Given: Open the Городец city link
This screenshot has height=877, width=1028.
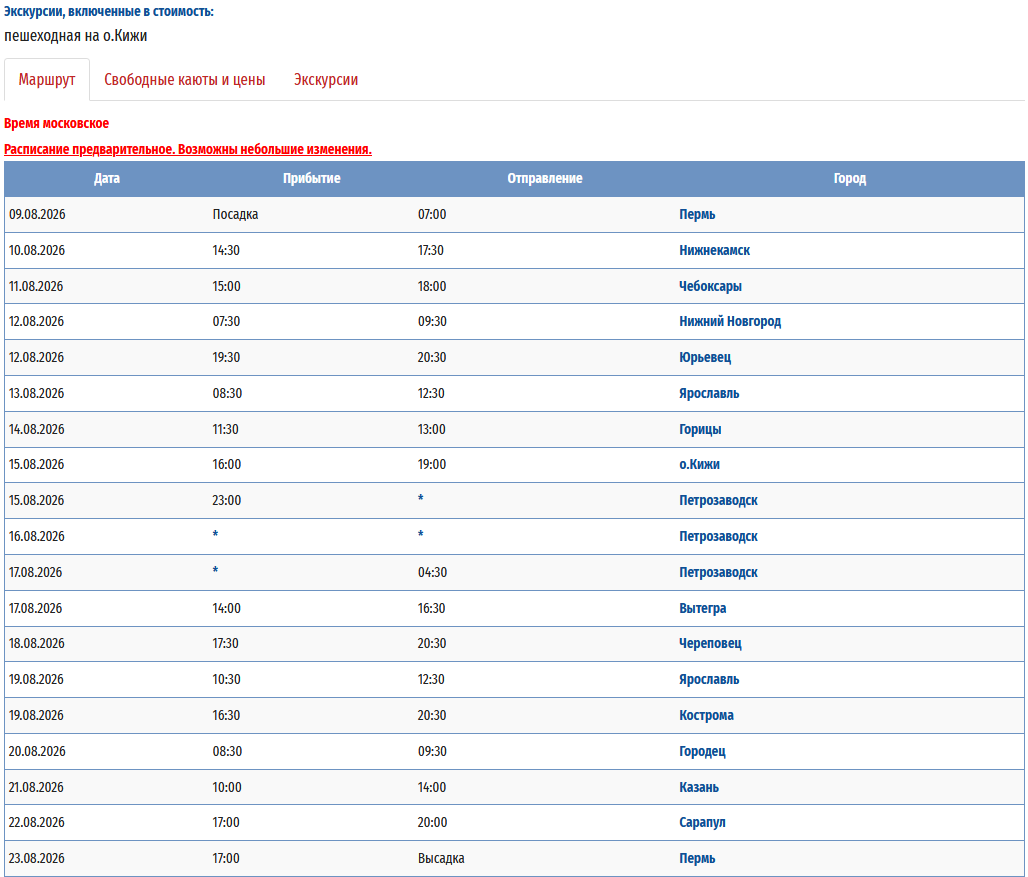Looking at the screenshot, I should pos(702,751).
